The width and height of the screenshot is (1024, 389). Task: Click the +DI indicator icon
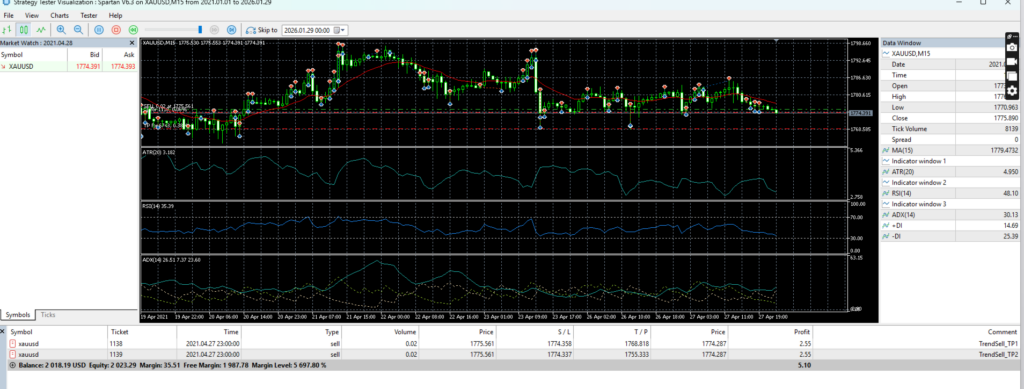pyautogui.click(x=886, y=225)
